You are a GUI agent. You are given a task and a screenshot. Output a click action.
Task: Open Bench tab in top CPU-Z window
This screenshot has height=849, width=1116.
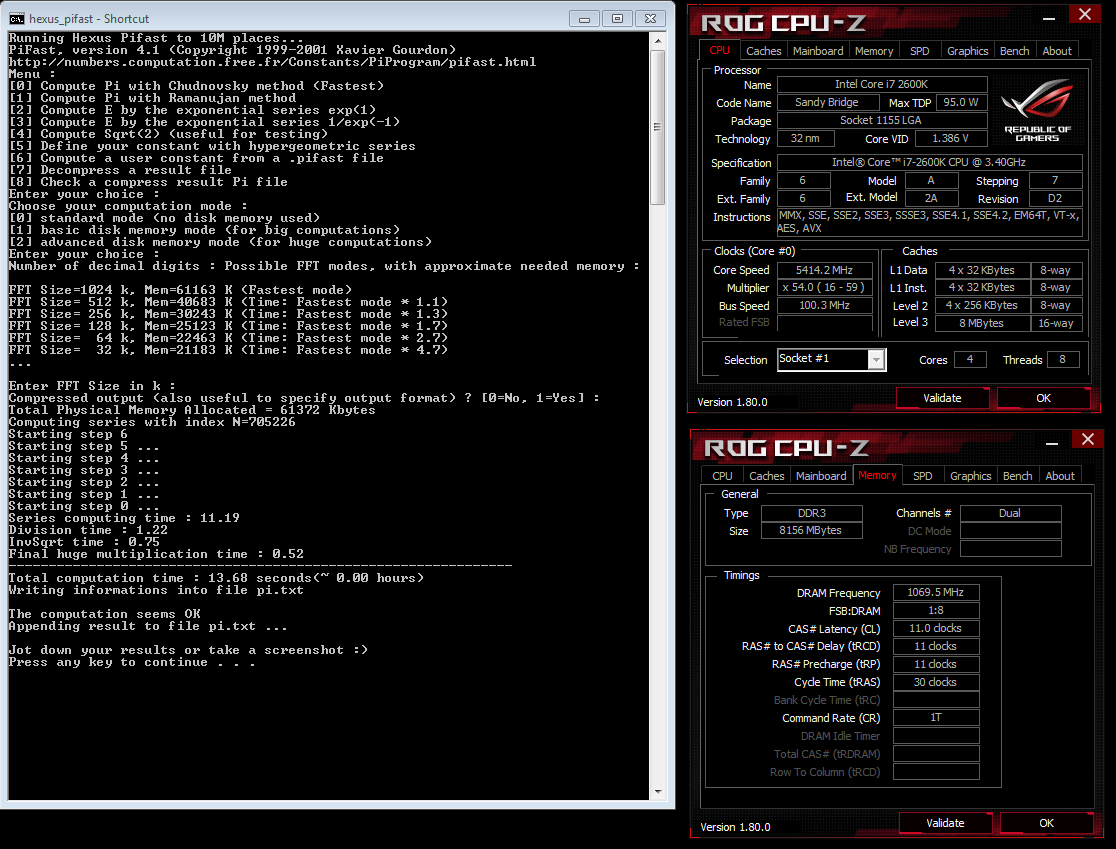(1014, 51)
